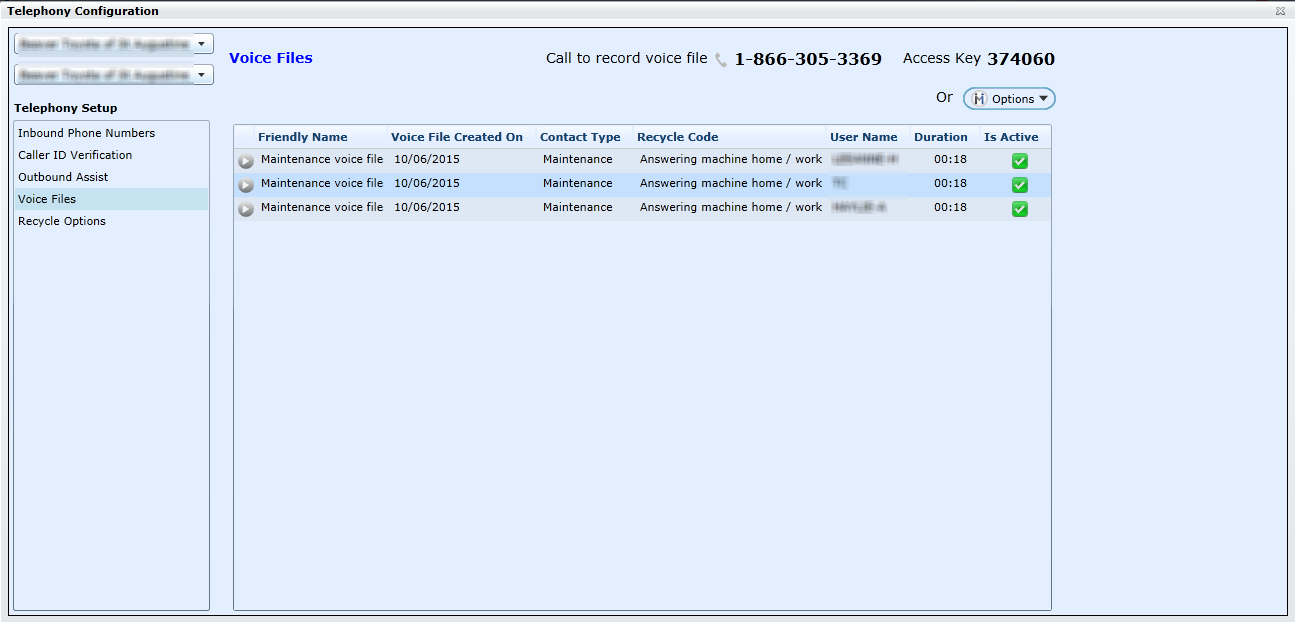This screenshot has height=622, width=1295.
Task: Open Recycle Options section
Action: pyautogui.click(x=62, y=221)
